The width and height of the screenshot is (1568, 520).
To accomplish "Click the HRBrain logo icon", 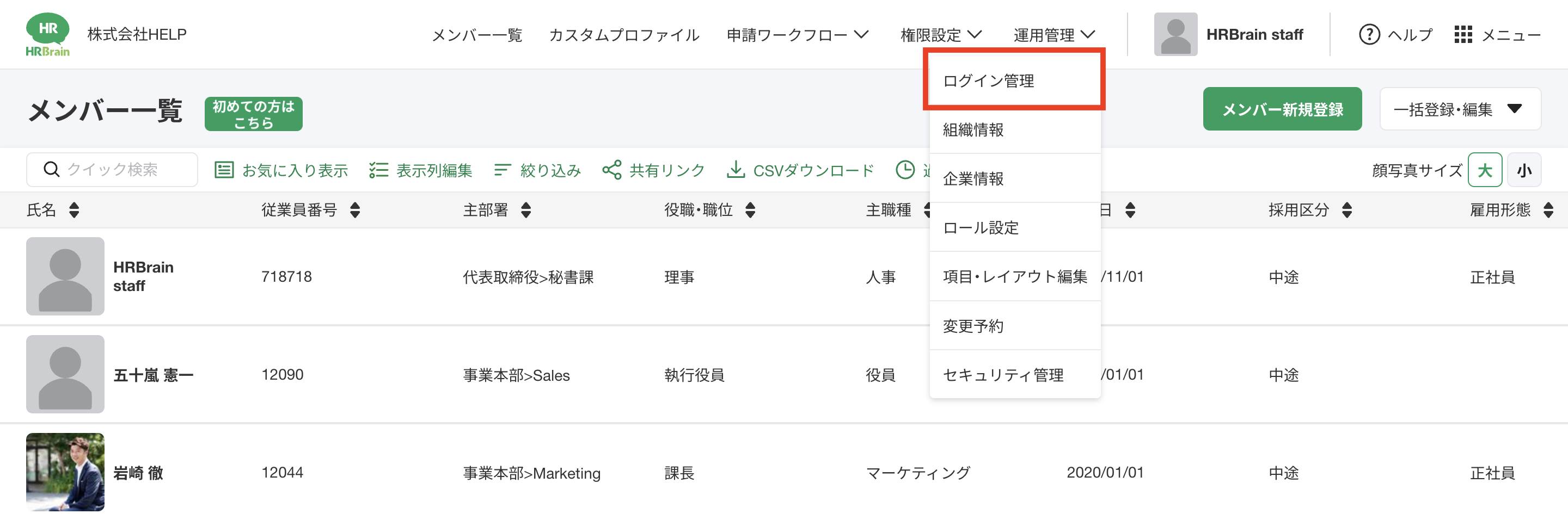I will click(x=47, y=34).
